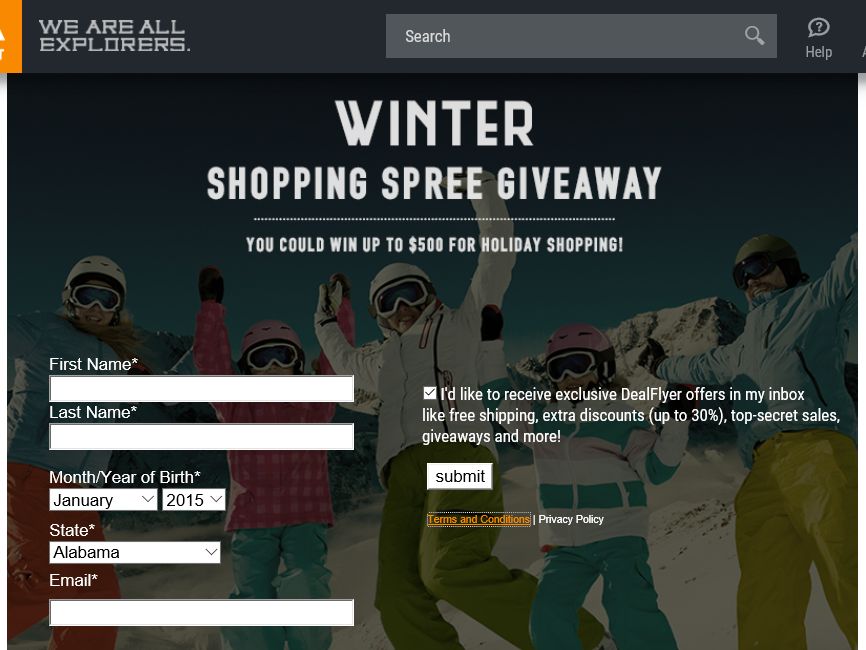The height and width of the screenshot is (650, 866).
Task: Open the Terms and Conditions link
Action: pyautogui.click(x=479, y=519)
